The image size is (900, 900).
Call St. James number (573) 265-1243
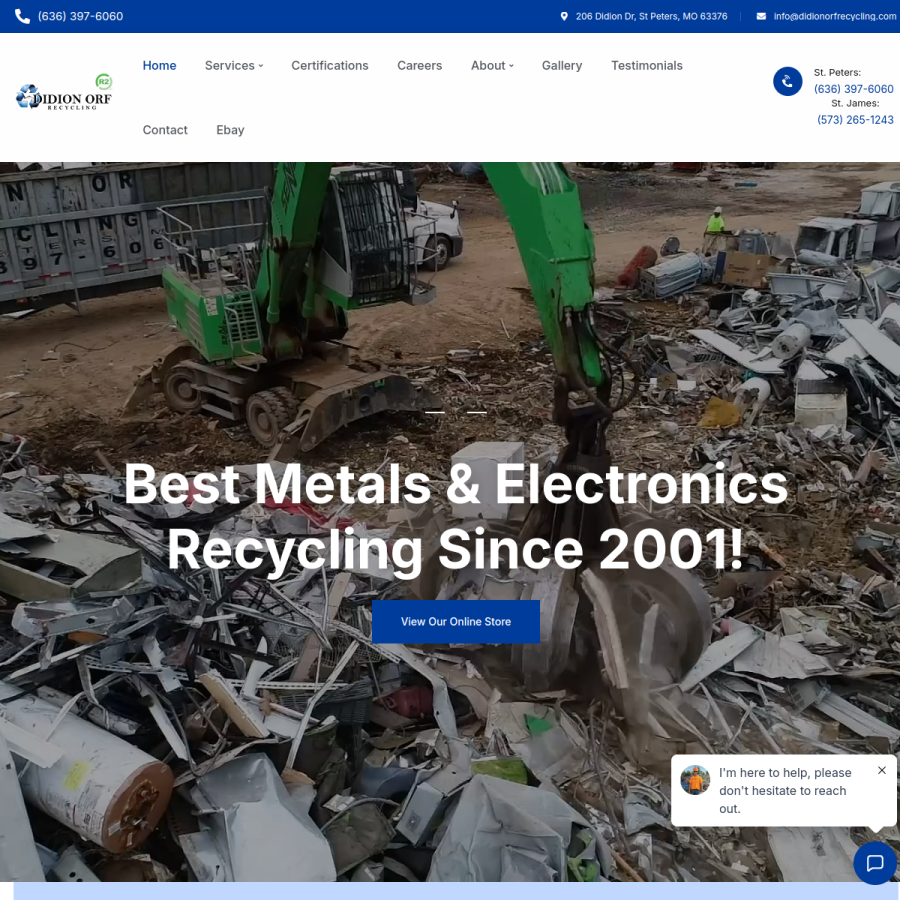(x=855, y=119)
